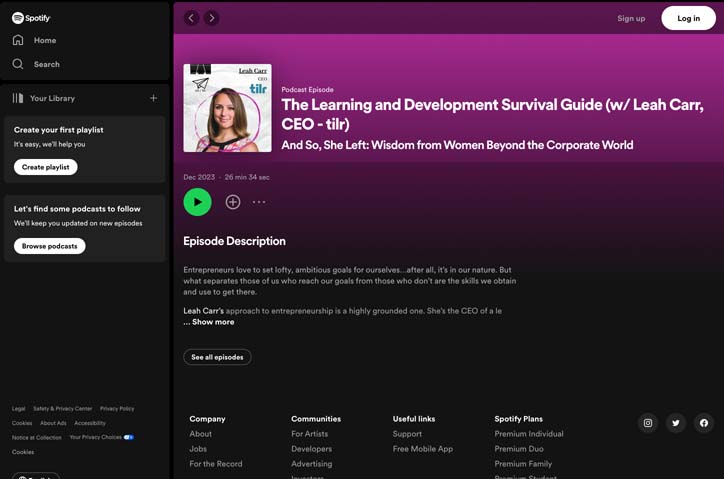Click Sign up link
The height and width of the screenshot is (479, 724).
tap(631, 18)
